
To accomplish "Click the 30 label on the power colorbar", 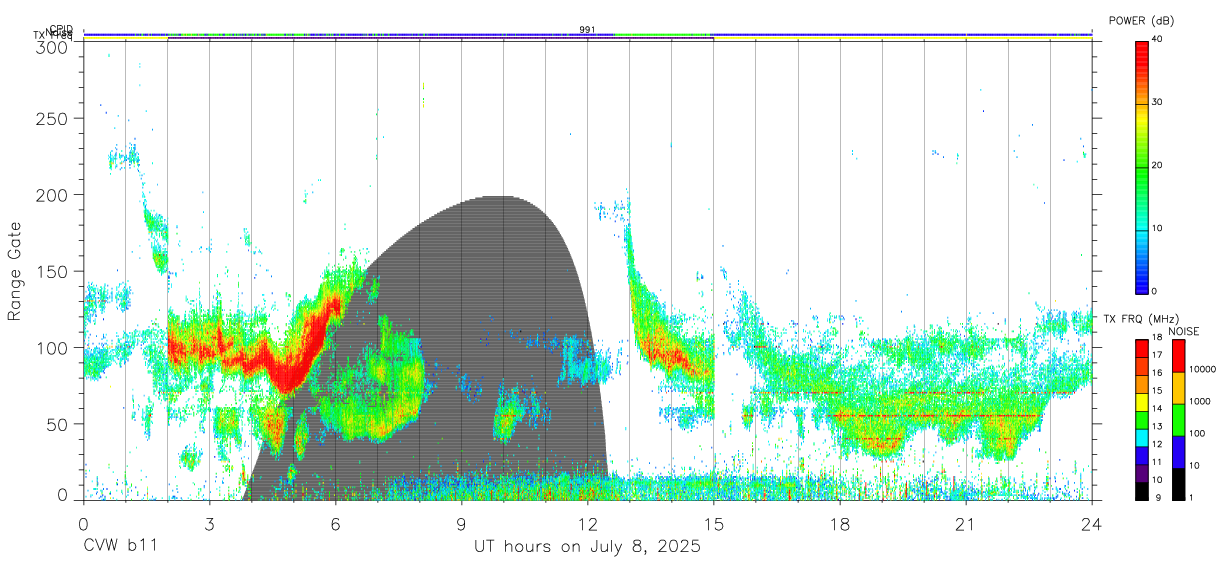I will click(x=1158, y=102).
